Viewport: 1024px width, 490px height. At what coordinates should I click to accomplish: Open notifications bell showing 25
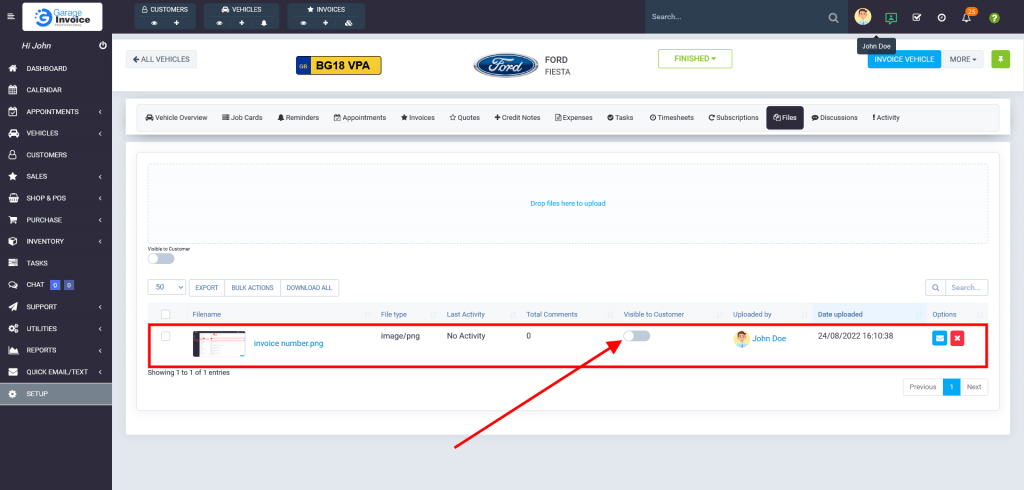pos(967,18)
